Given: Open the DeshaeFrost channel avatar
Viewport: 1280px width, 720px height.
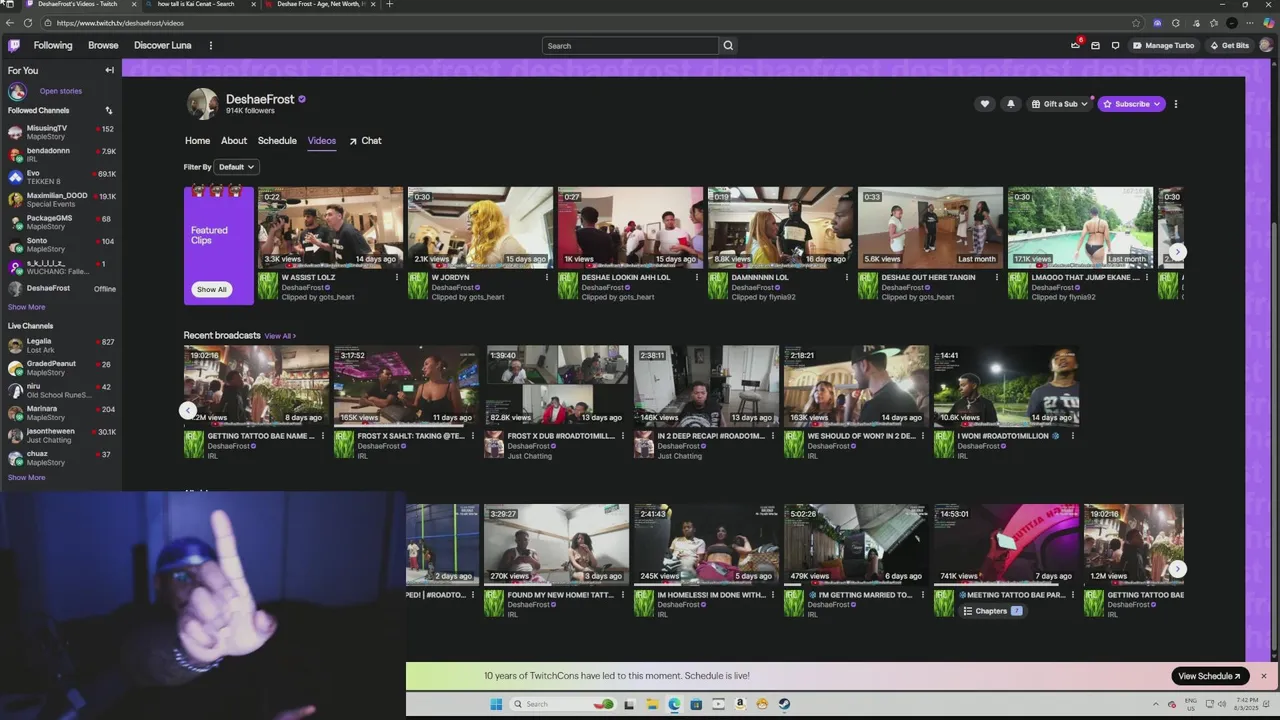Looking at the screenshot, I should pos(202,103).
